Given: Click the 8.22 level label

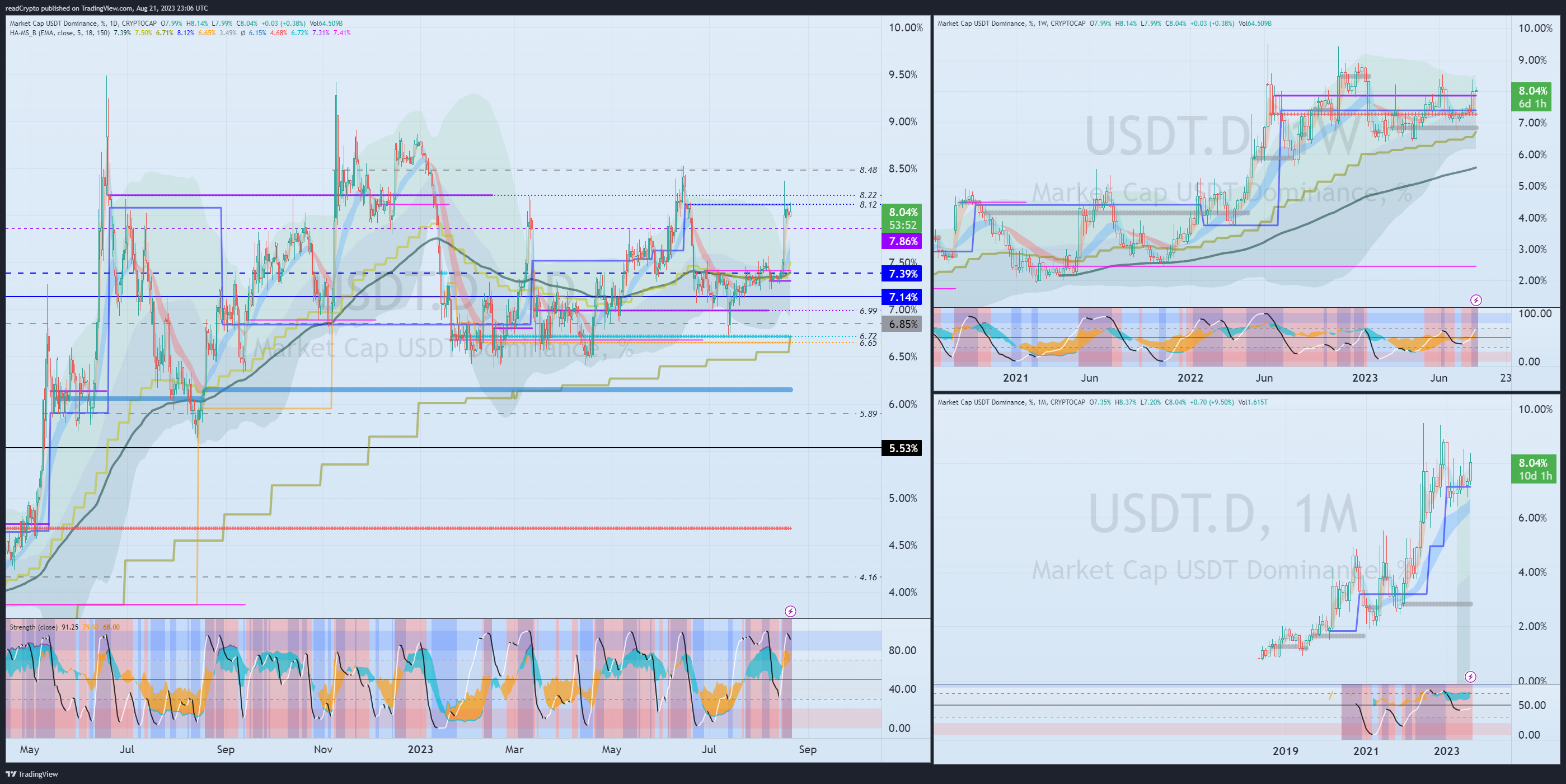Looking at the screenshot, I should click(x=868, y=195).
